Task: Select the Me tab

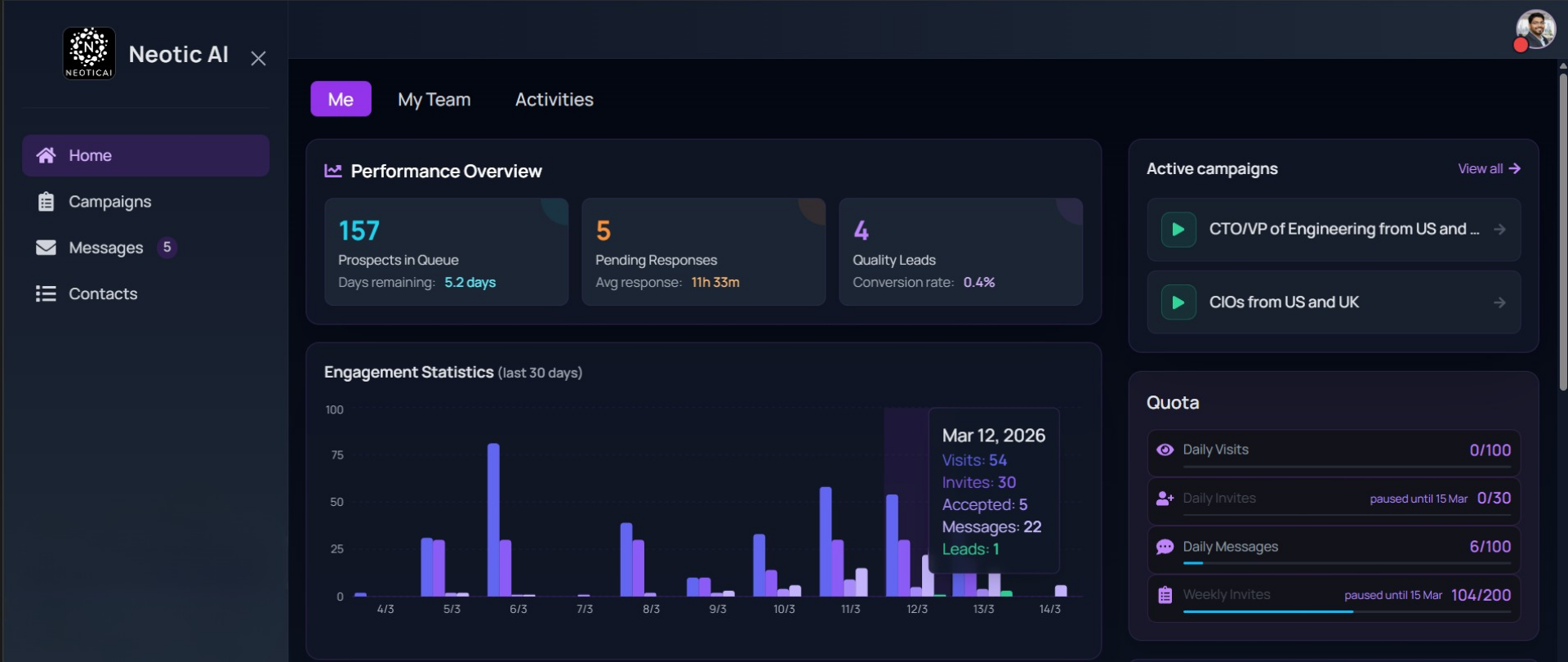Action: (x=341, y=99)
